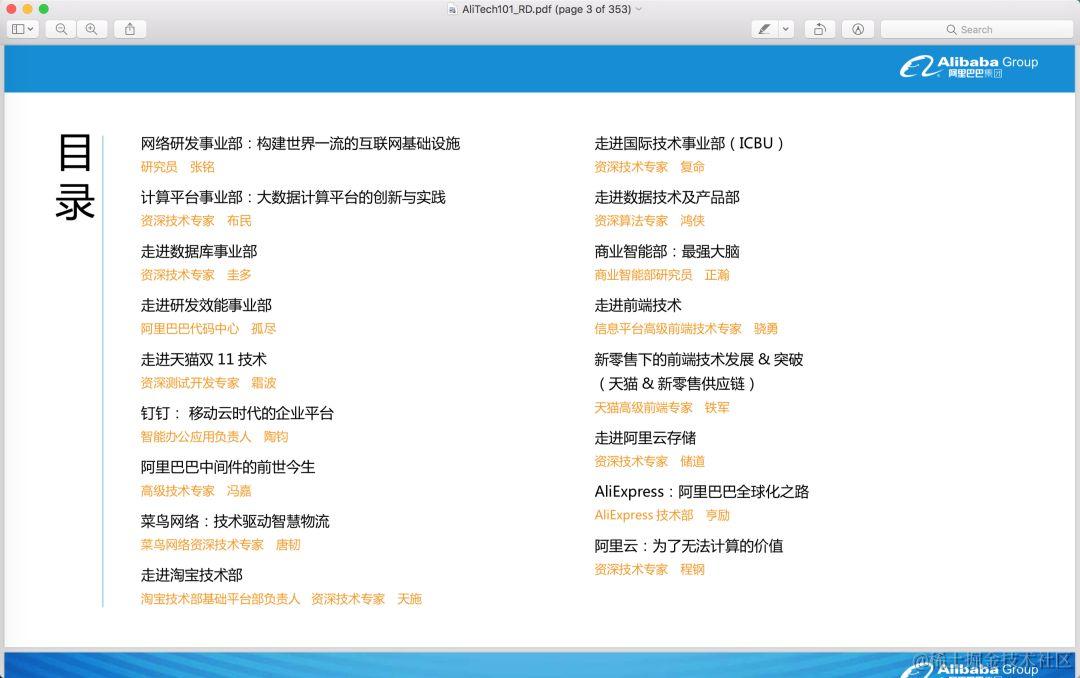This screenshot has width=1080, height=678.
Task: Select the line 高级技术专家 冯嘉
Action: [x=196, y=491]
